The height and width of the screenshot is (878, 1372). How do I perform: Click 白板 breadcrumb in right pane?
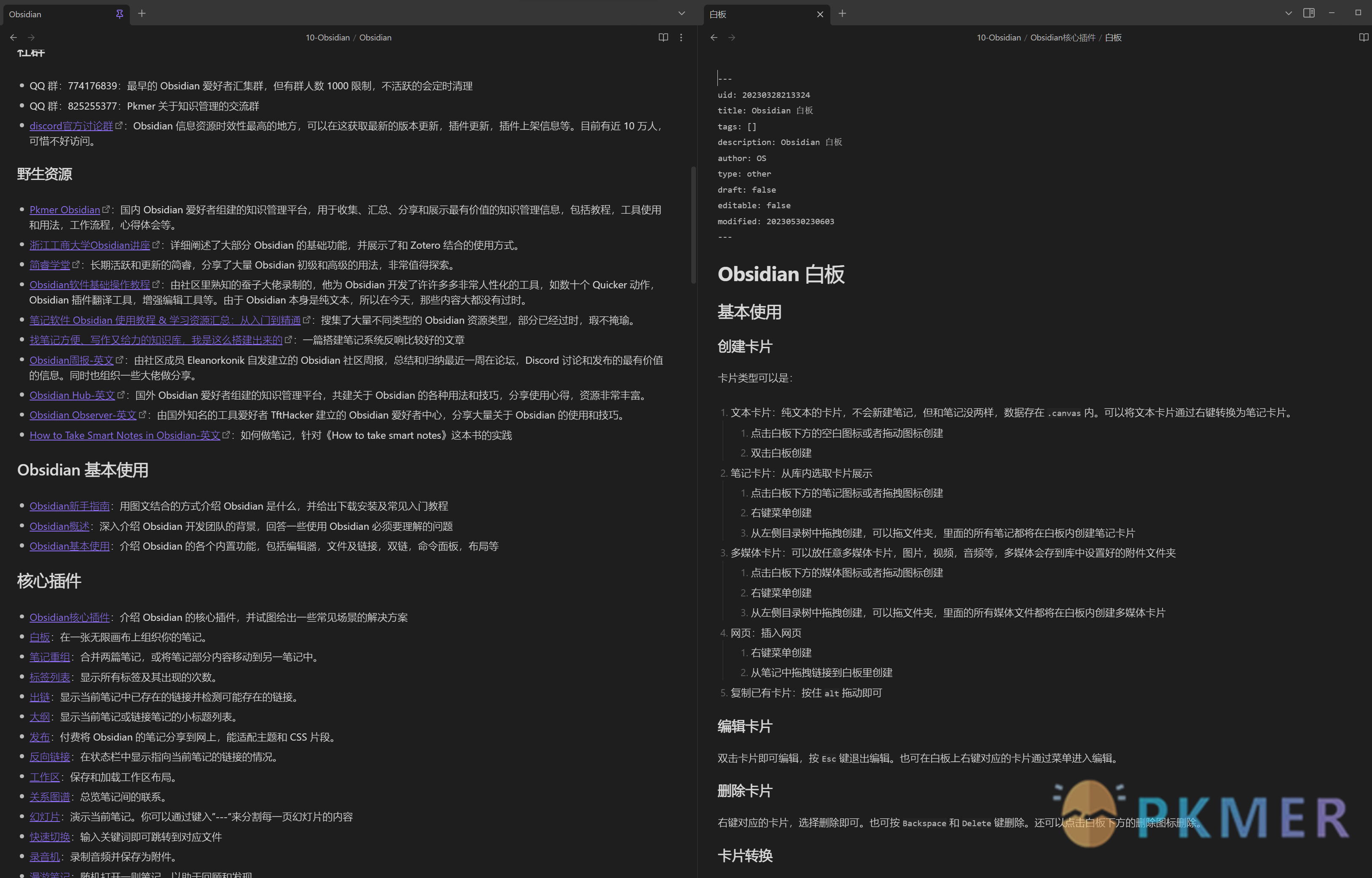1113,38
